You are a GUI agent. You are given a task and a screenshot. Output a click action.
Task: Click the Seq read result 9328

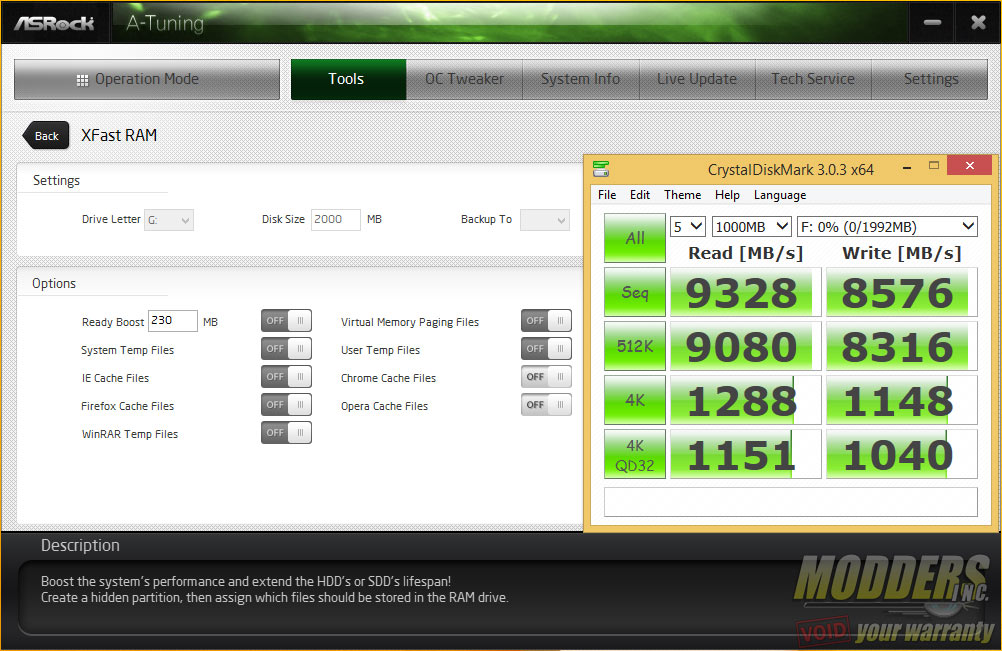[x=745, y=292]
